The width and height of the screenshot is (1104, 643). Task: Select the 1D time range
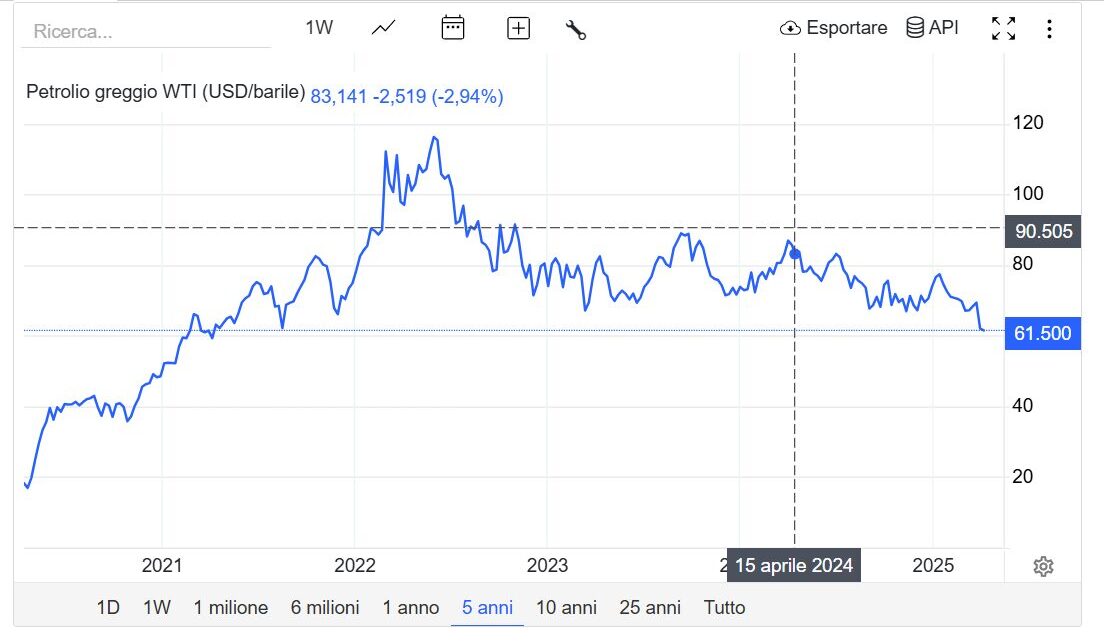(108, 607)
